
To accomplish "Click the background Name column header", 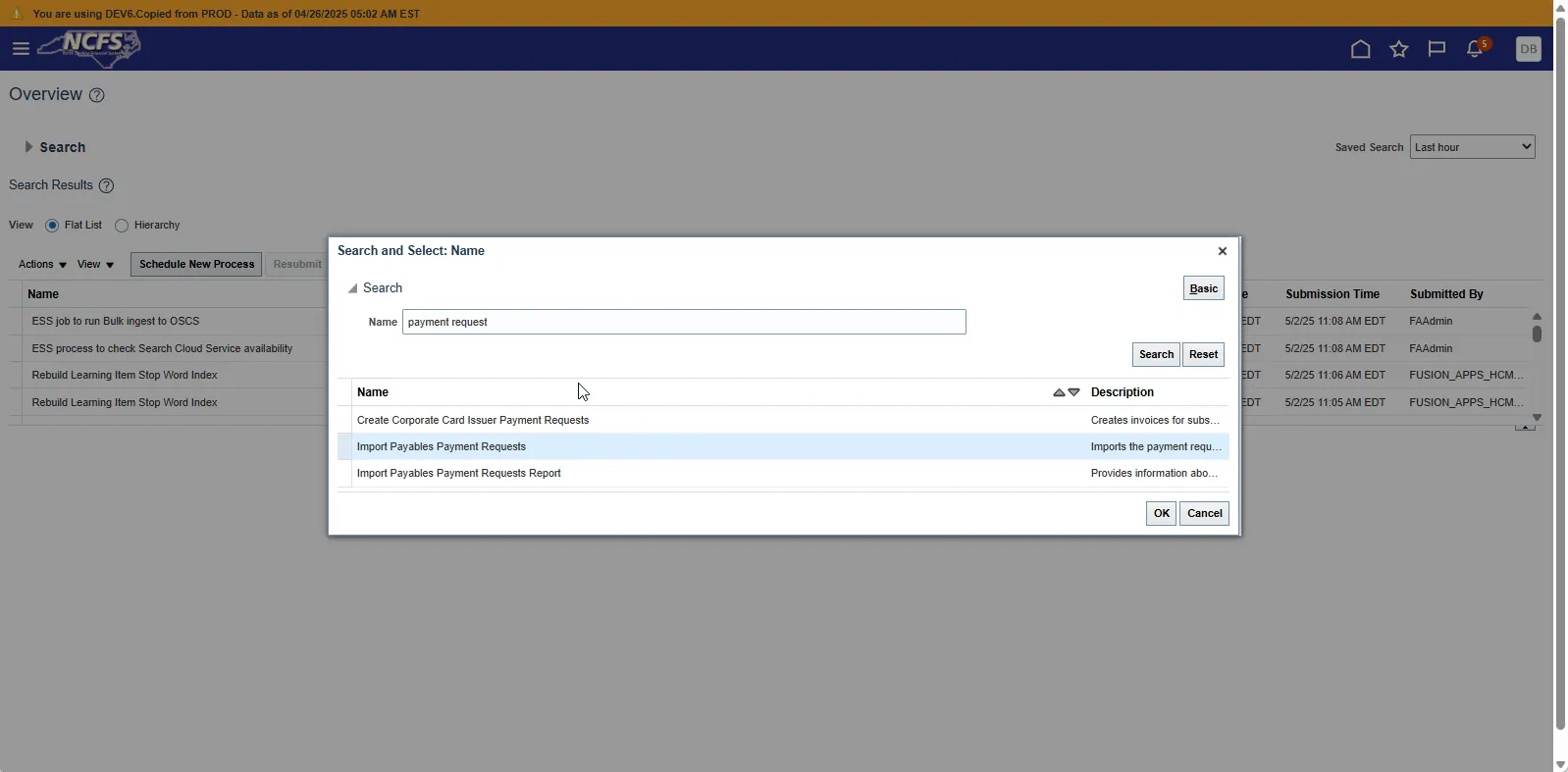I will (43, 294).
